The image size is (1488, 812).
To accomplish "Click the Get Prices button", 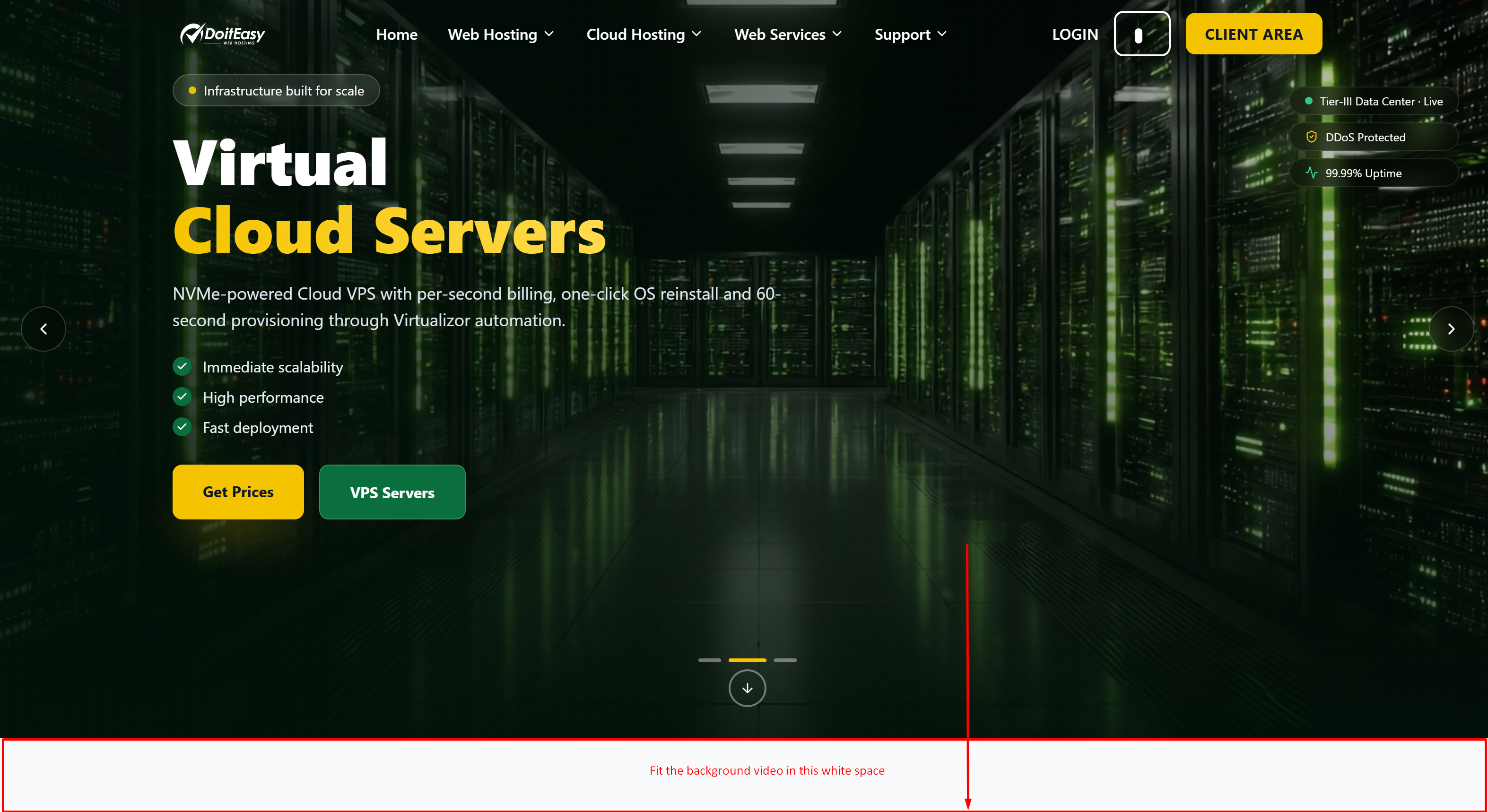I will pos(238,492).
